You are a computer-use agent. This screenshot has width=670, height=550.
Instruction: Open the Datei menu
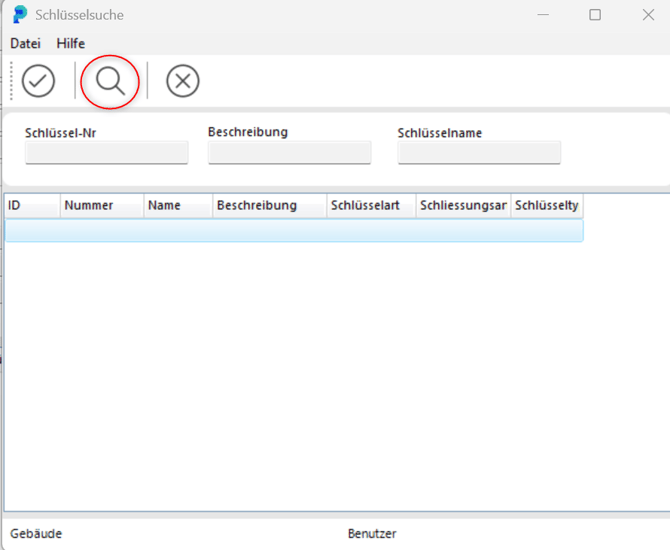coord(26,44)
